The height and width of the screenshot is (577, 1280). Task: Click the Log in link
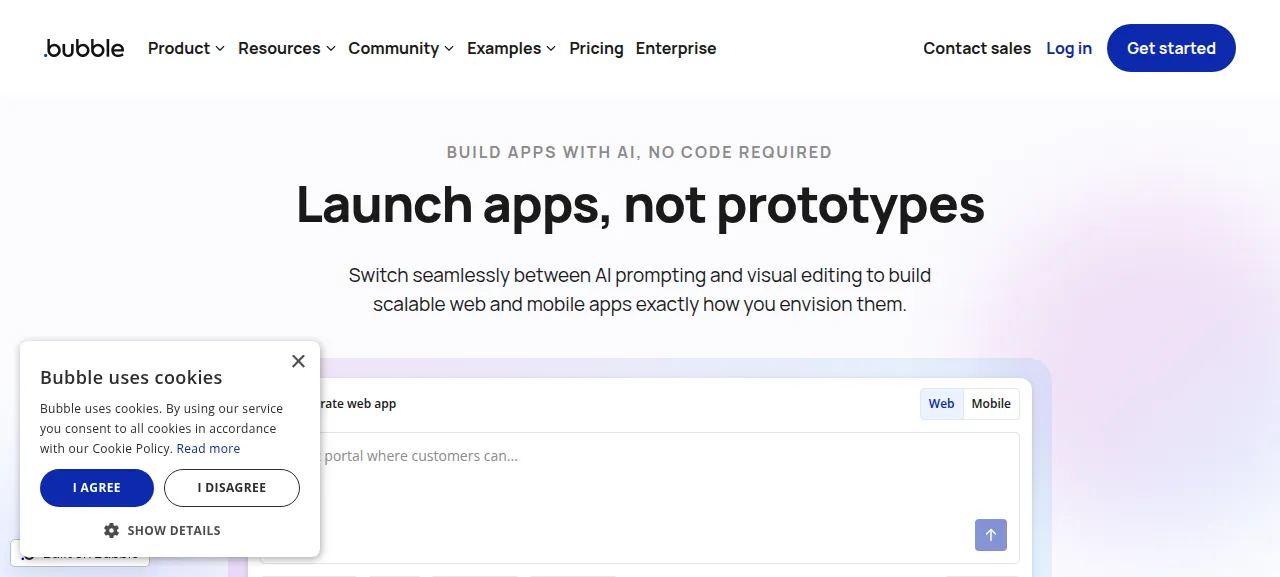point(1069,48)
